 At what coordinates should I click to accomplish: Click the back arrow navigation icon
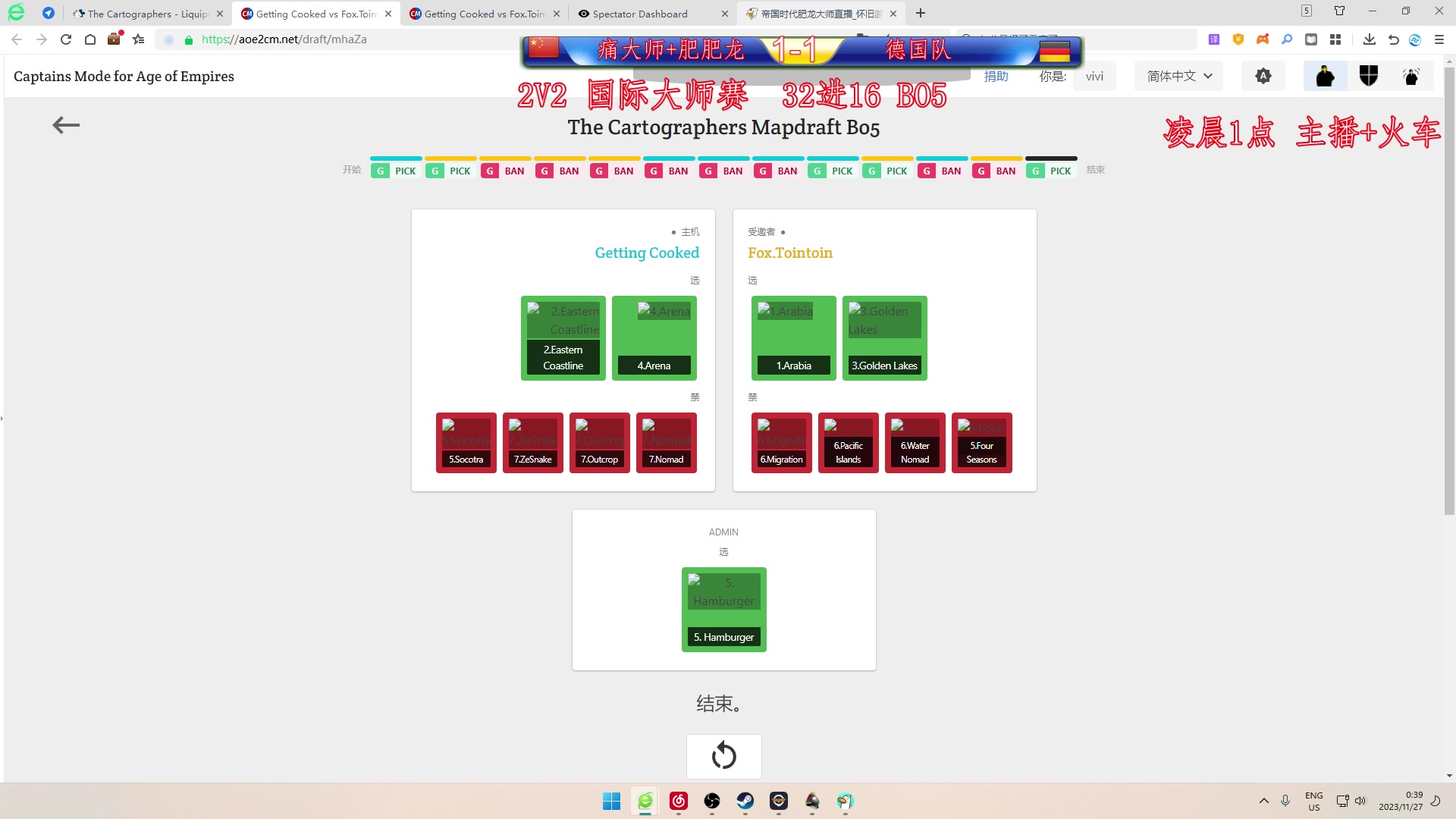(65, 124)
